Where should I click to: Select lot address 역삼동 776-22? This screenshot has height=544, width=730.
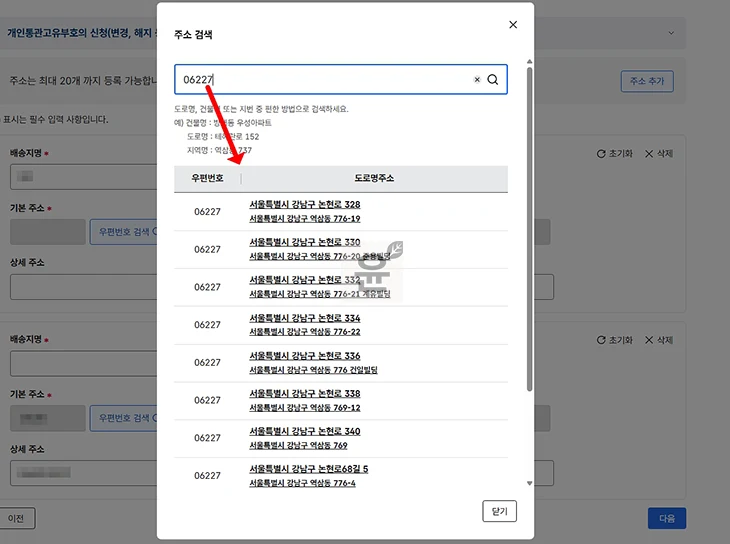point(304,332)
